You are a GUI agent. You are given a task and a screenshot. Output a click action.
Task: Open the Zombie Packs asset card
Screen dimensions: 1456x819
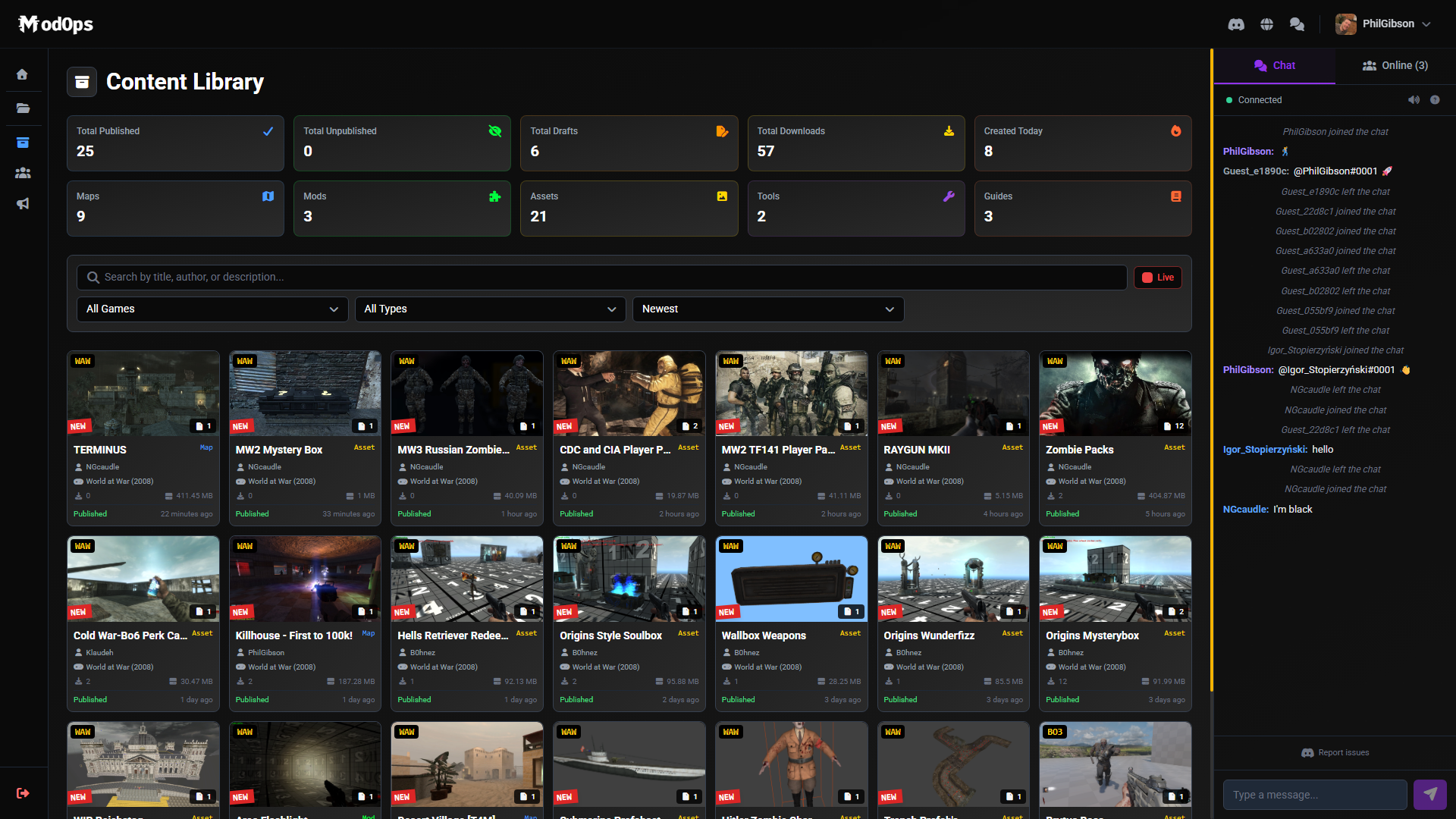[1115, 438]
